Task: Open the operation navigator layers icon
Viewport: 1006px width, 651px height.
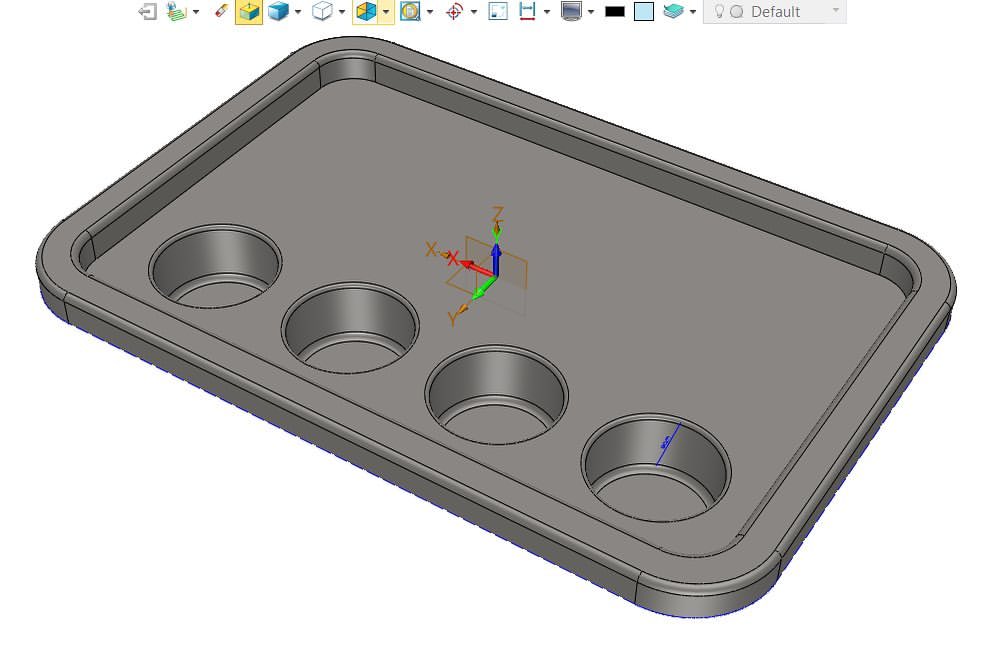Action: (176, 12)
